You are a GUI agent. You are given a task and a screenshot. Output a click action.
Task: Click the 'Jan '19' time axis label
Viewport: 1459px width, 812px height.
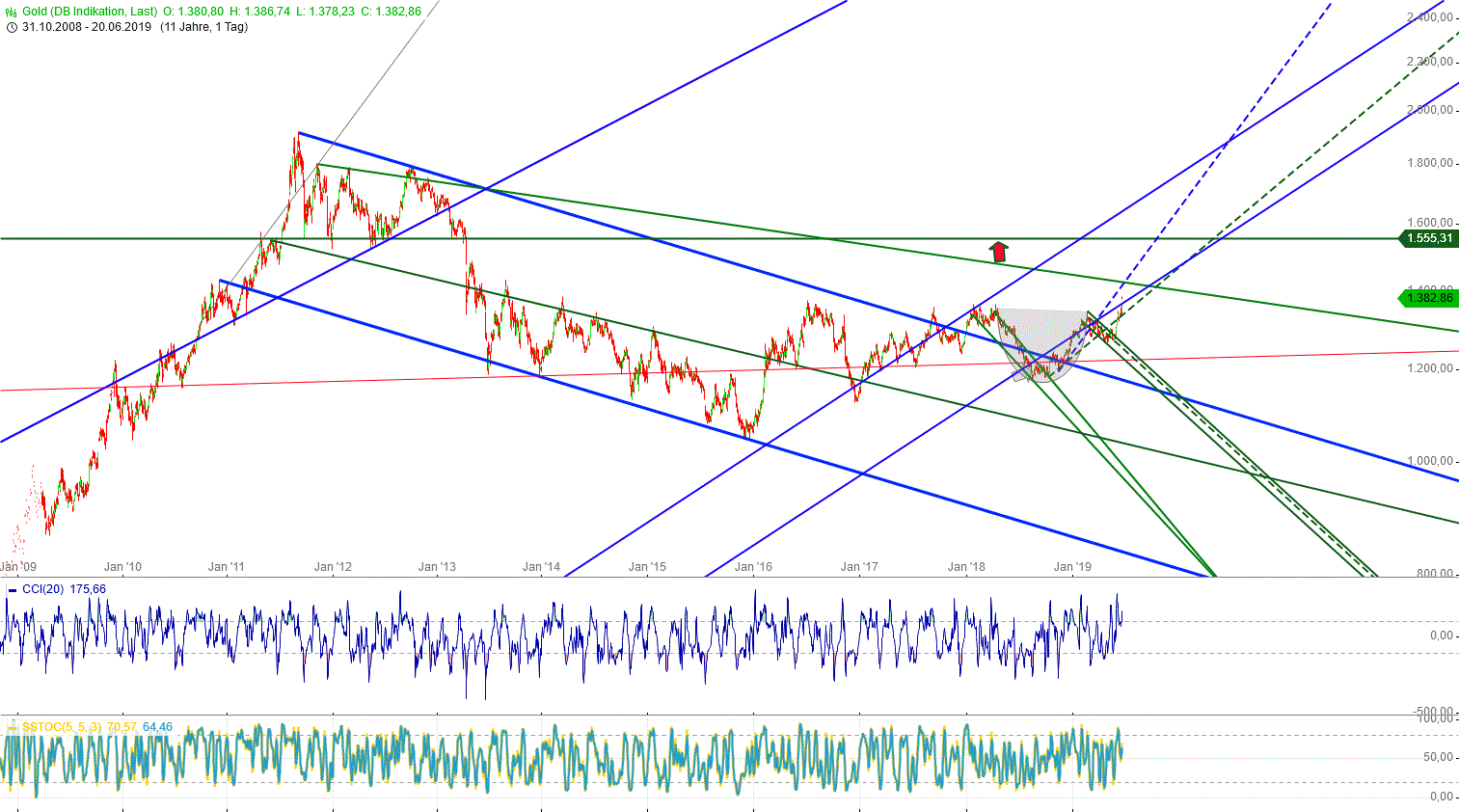point(1072,567)
